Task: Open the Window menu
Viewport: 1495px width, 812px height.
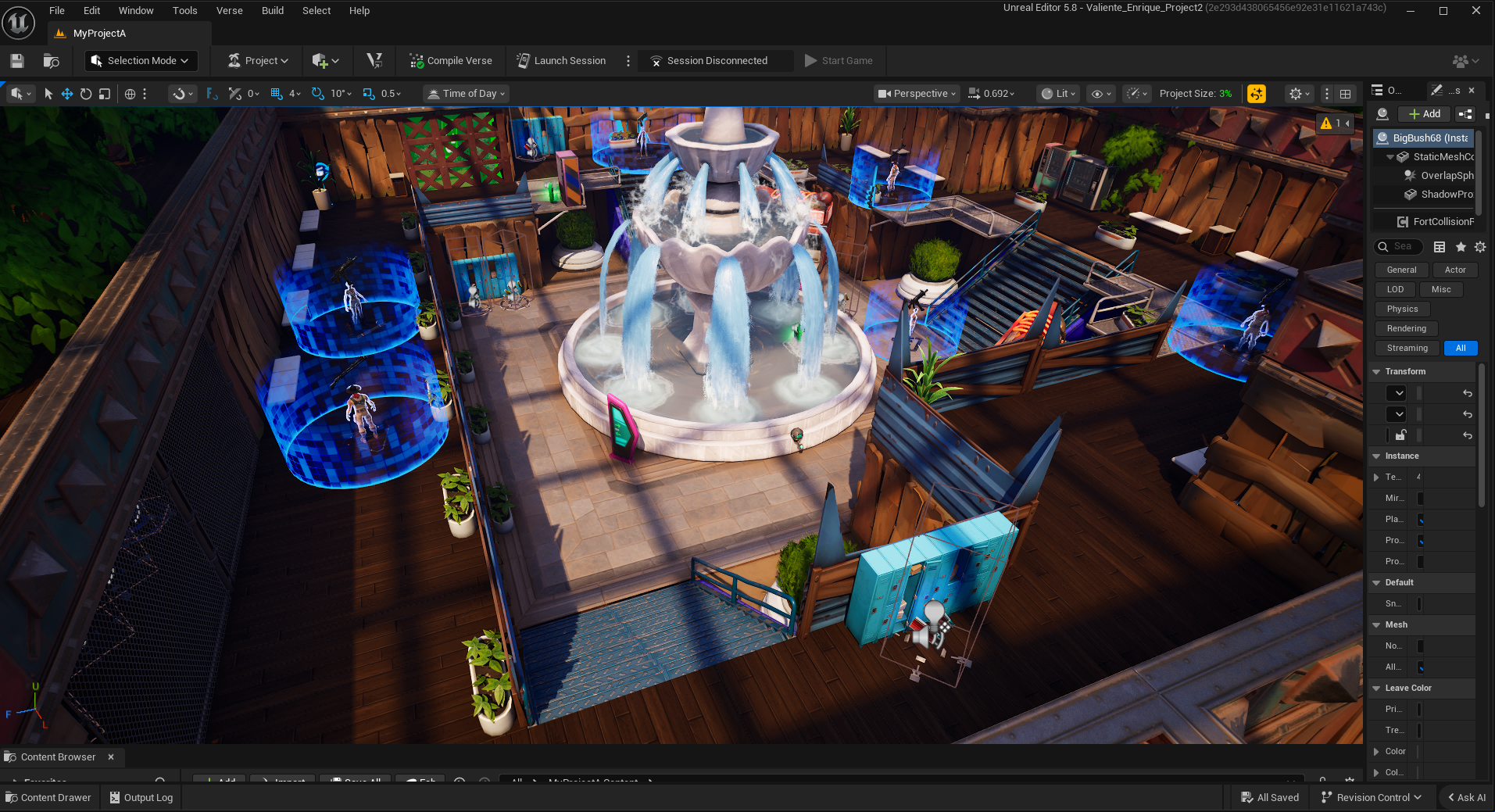Action: (x=136, y=10)
